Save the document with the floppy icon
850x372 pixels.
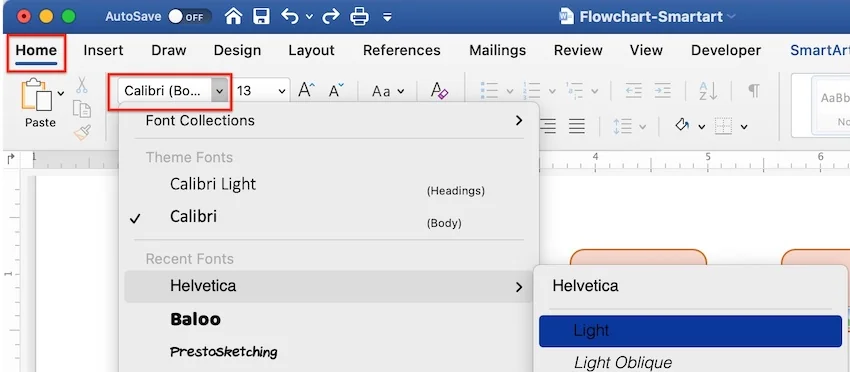[261, 16]
